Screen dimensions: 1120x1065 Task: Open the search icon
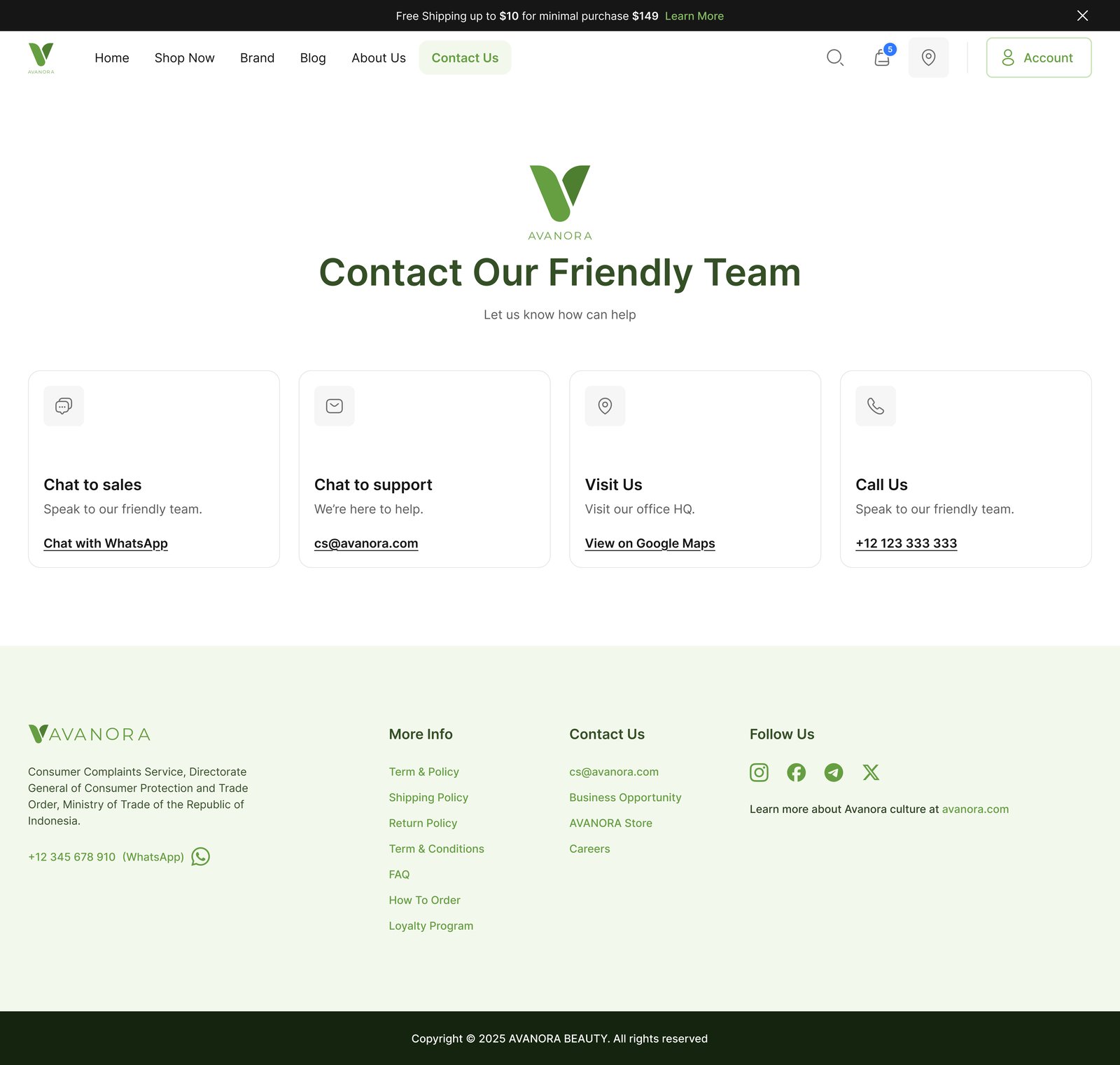835,57
